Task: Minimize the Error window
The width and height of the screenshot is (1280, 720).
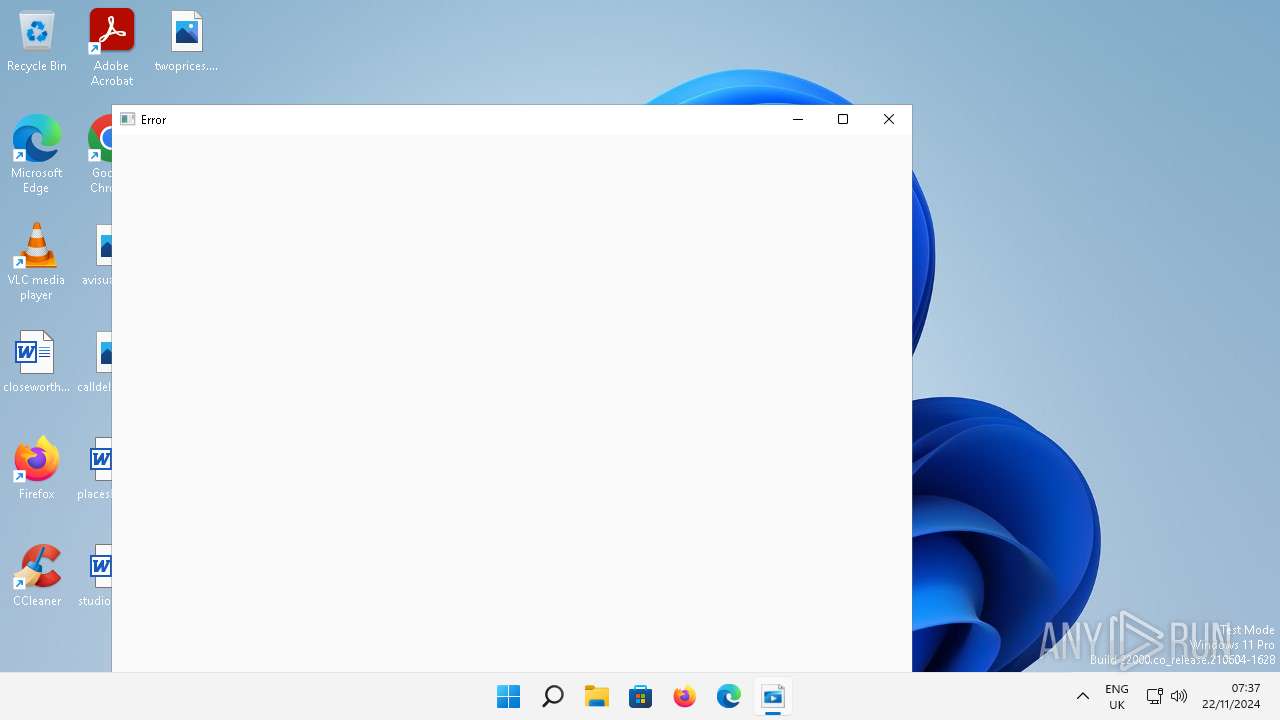Action: pos(798,119)
